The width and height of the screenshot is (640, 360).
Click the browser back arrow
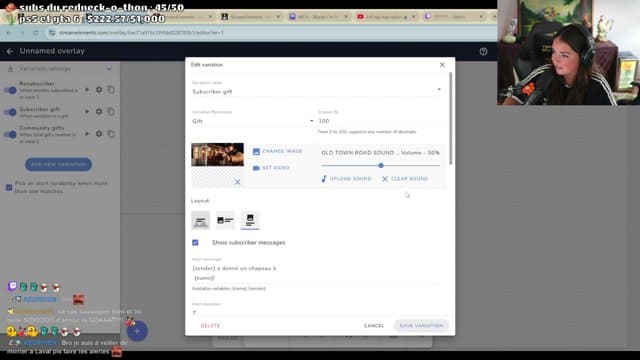coord(9,33)
